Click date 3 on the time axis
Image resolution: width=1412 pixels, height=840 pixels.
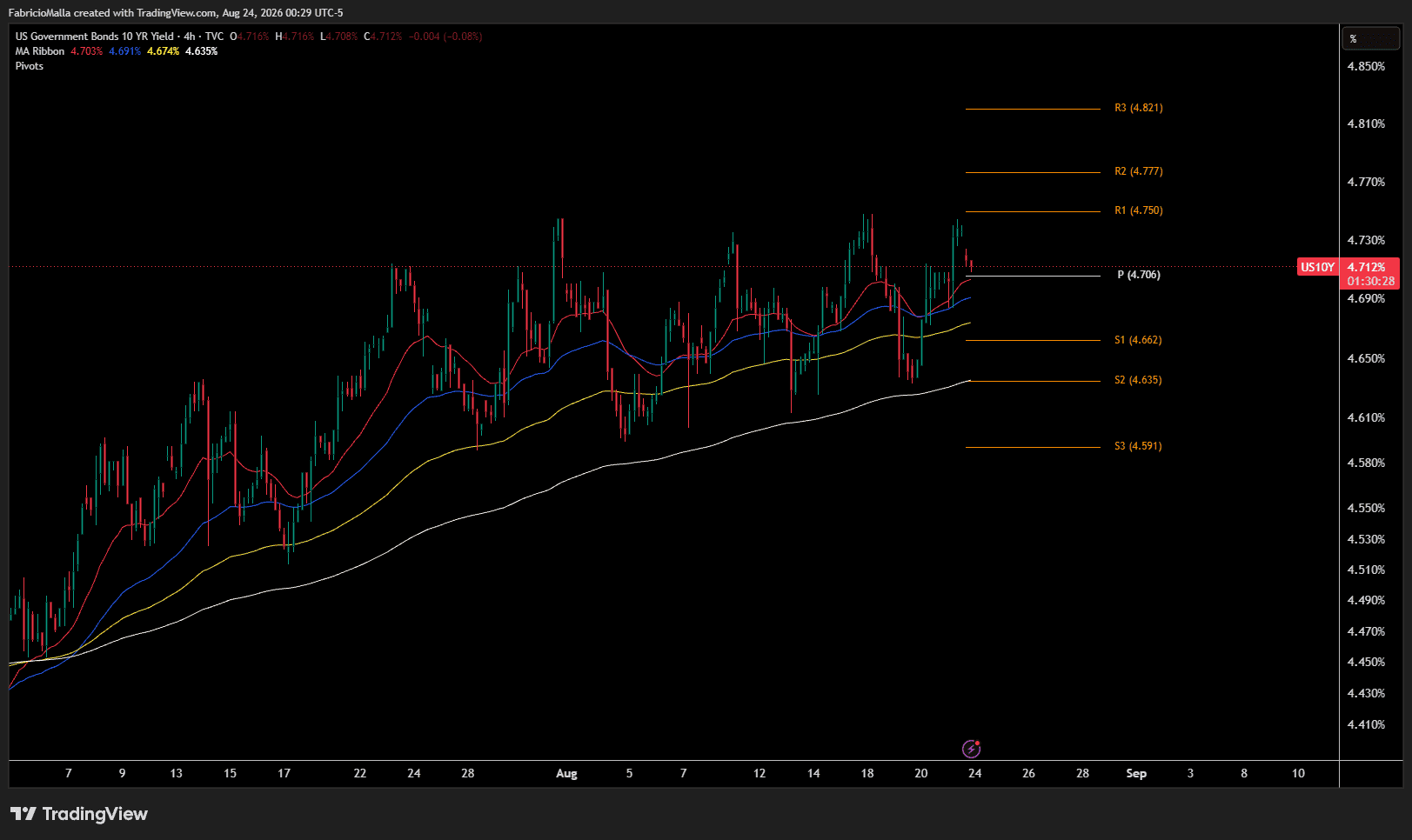pos(1191,773)
